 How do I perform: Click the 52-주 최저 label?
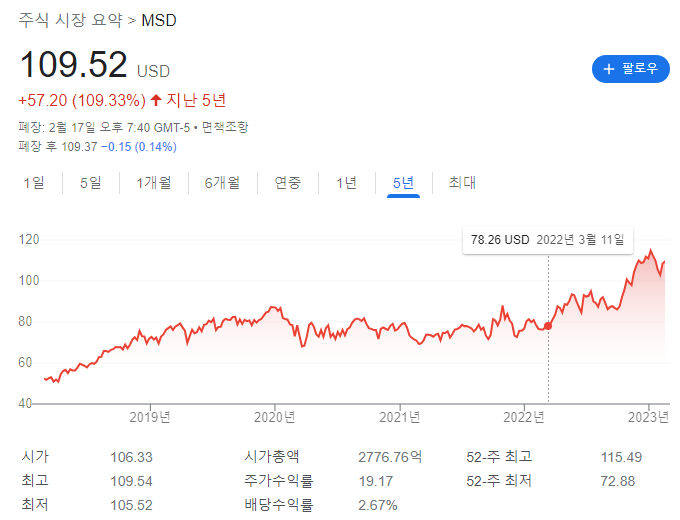[x=499, y=481]
